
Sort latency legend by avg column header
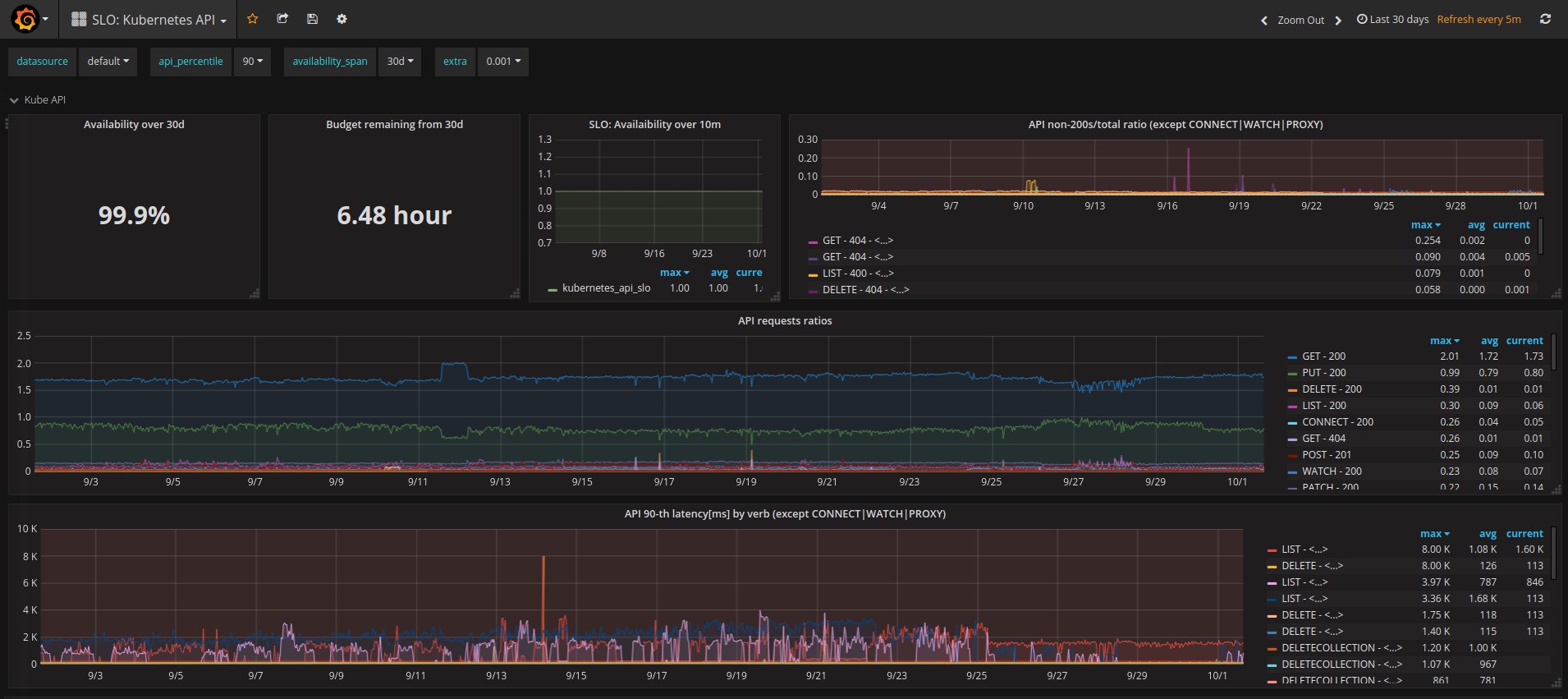point(1488,534)
